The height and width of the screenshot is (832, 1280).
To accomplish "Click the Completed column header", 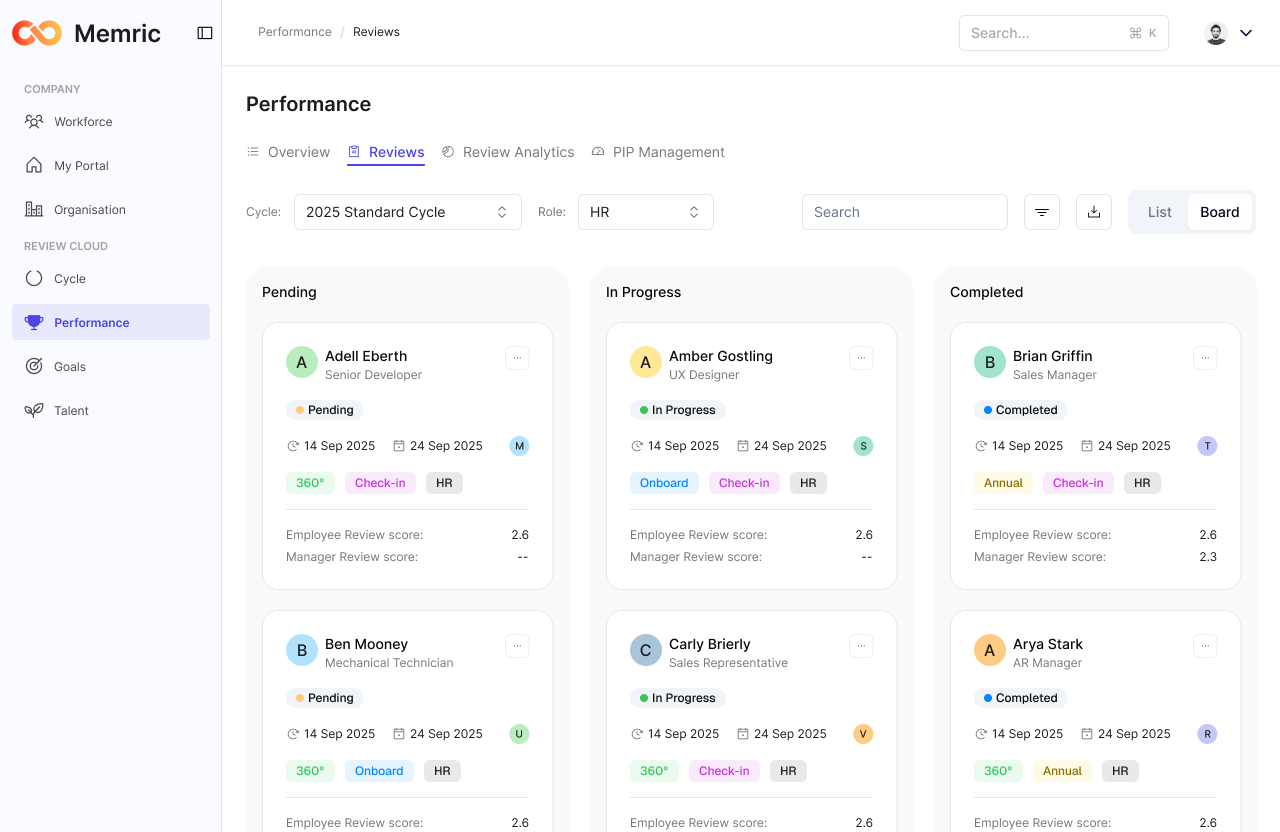I will pyautogui.click(x=986, y=292).
